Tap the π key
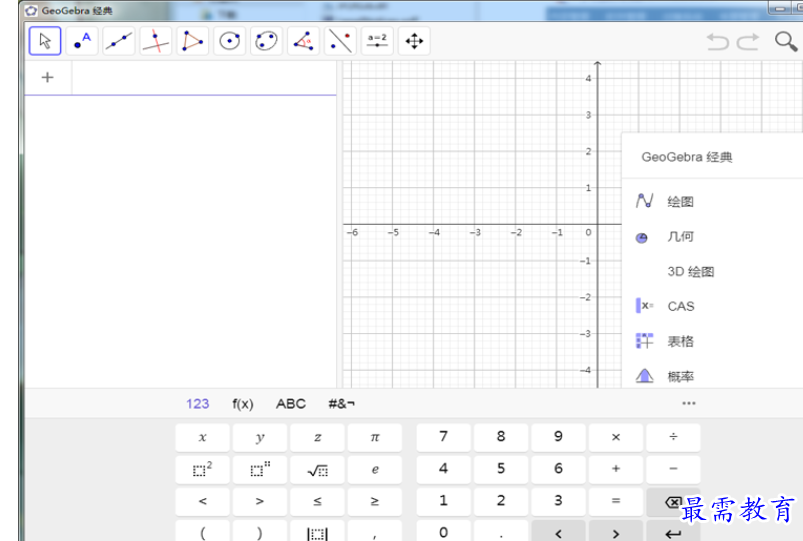 tap(374, 438)
